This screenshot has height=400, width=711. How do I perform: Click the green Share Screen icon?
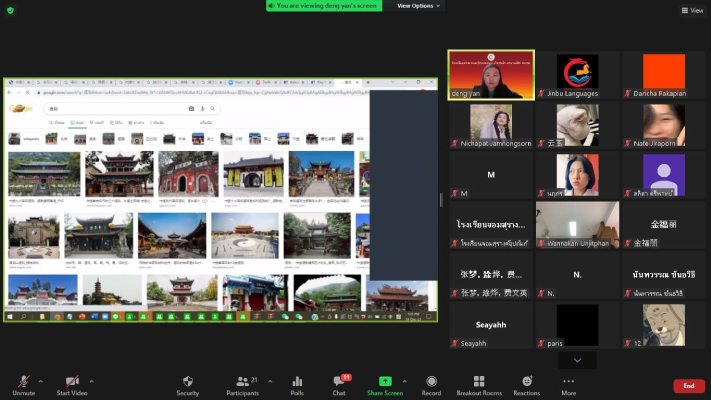point(385,381)
